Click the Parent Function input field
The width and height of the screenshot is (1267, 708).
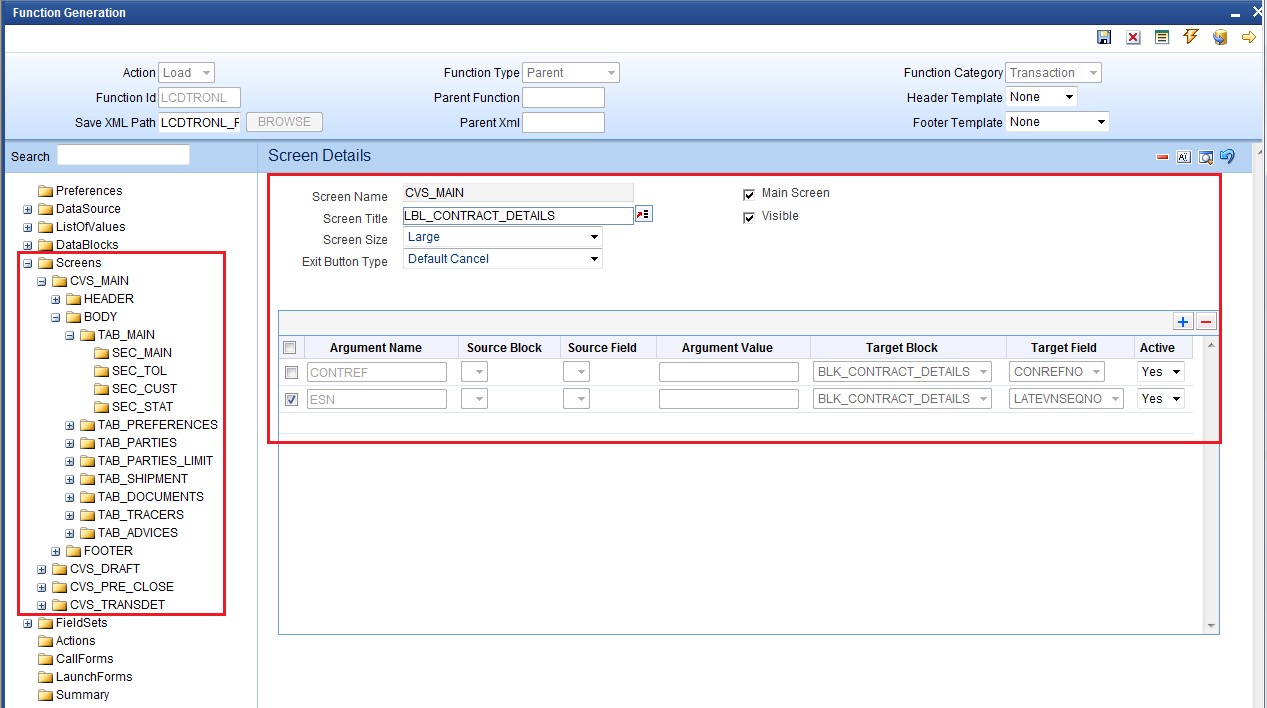click(564, 98)
